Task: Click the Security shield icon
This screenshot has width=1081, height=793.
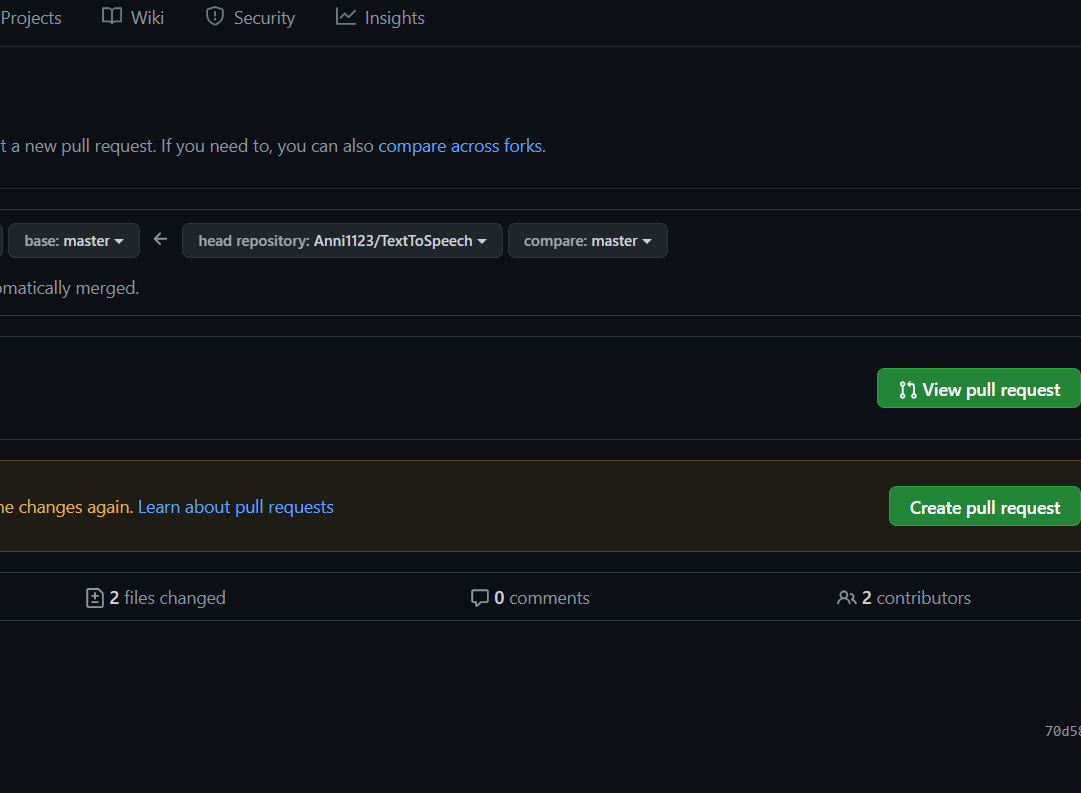Action: (215, 17)
